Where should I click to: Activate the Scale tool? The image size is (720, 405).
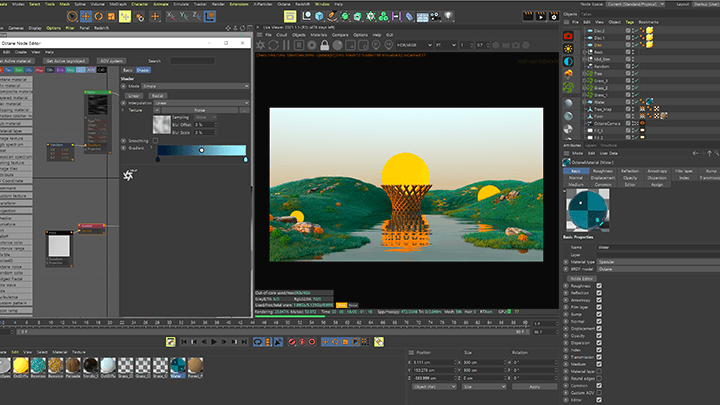coord(112,17)
